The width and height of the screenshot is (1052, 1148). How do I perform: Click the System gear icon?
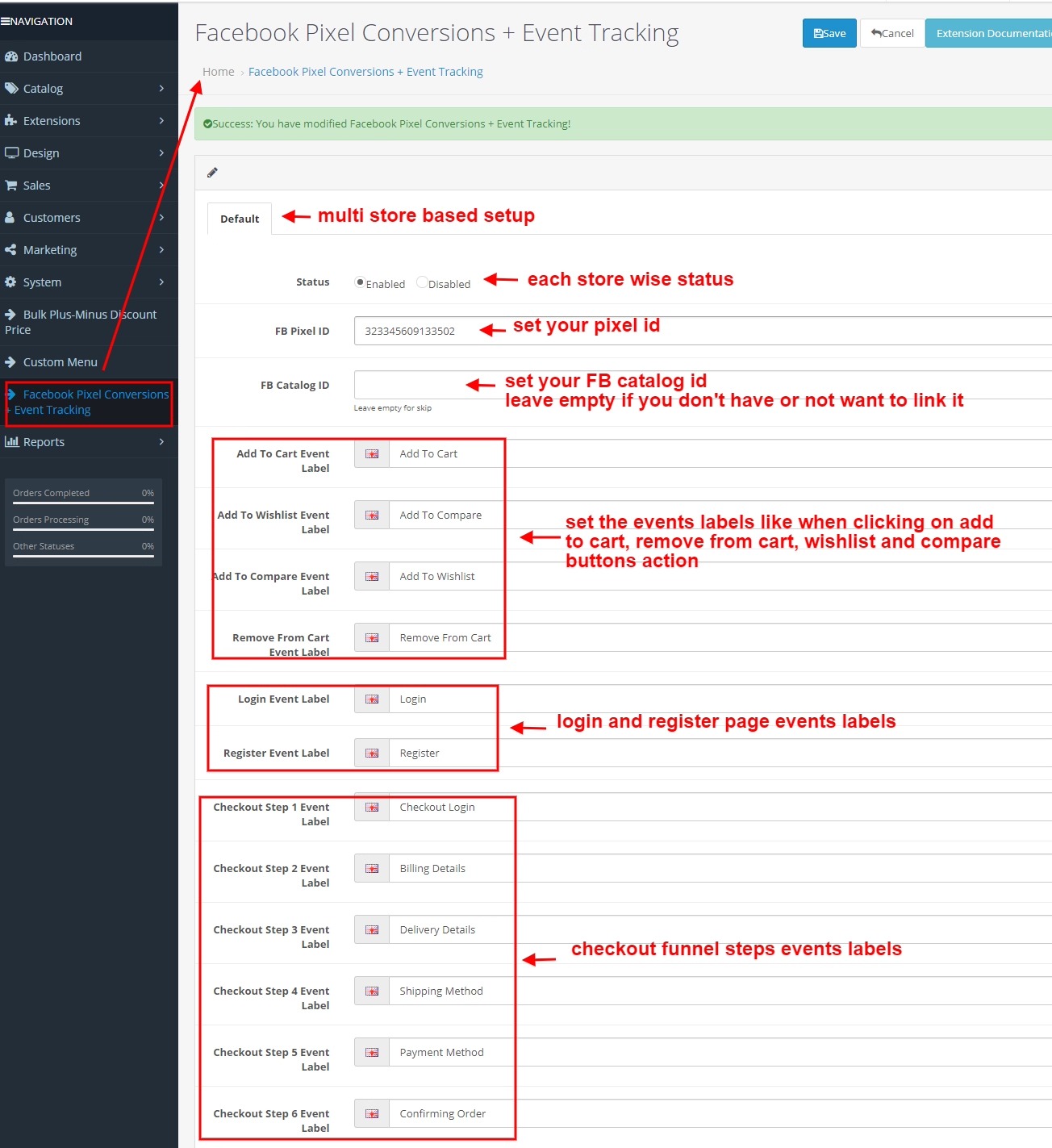coord(10,282)
